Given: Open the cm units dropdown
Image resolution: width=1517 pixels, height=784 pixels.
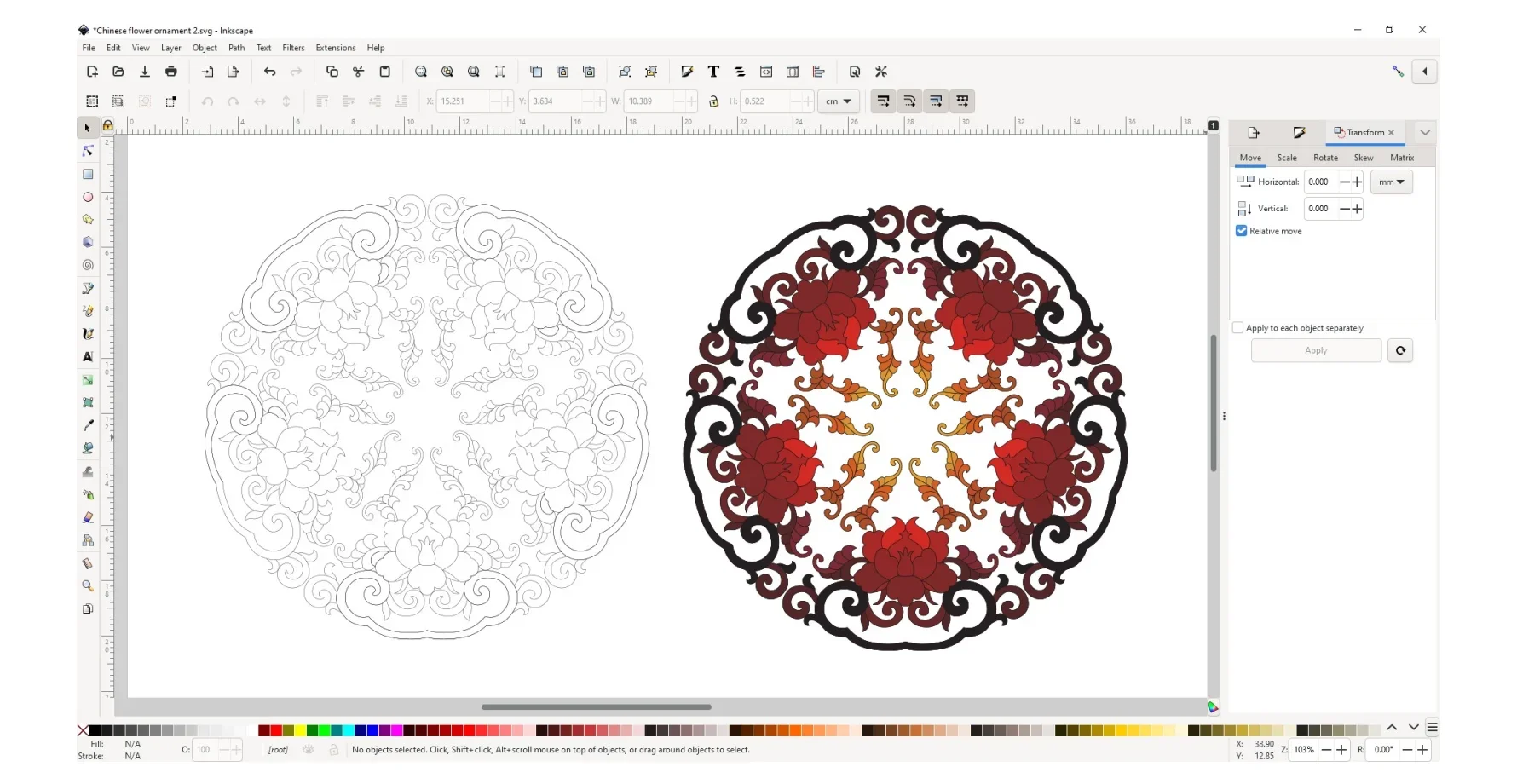Looking at the screenshot, I should (x=839, y=101).
